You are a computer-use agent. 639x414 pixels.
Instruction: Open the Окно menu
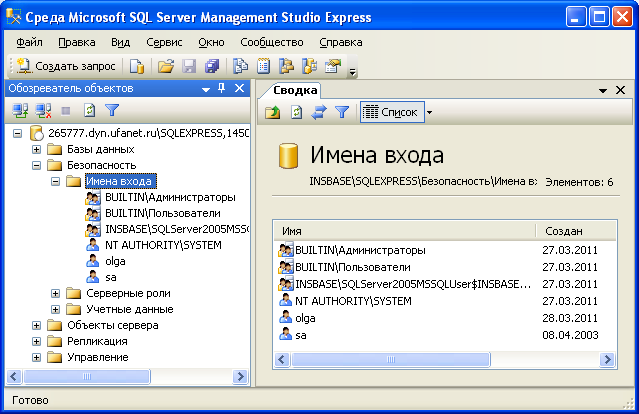click(212, 42)
